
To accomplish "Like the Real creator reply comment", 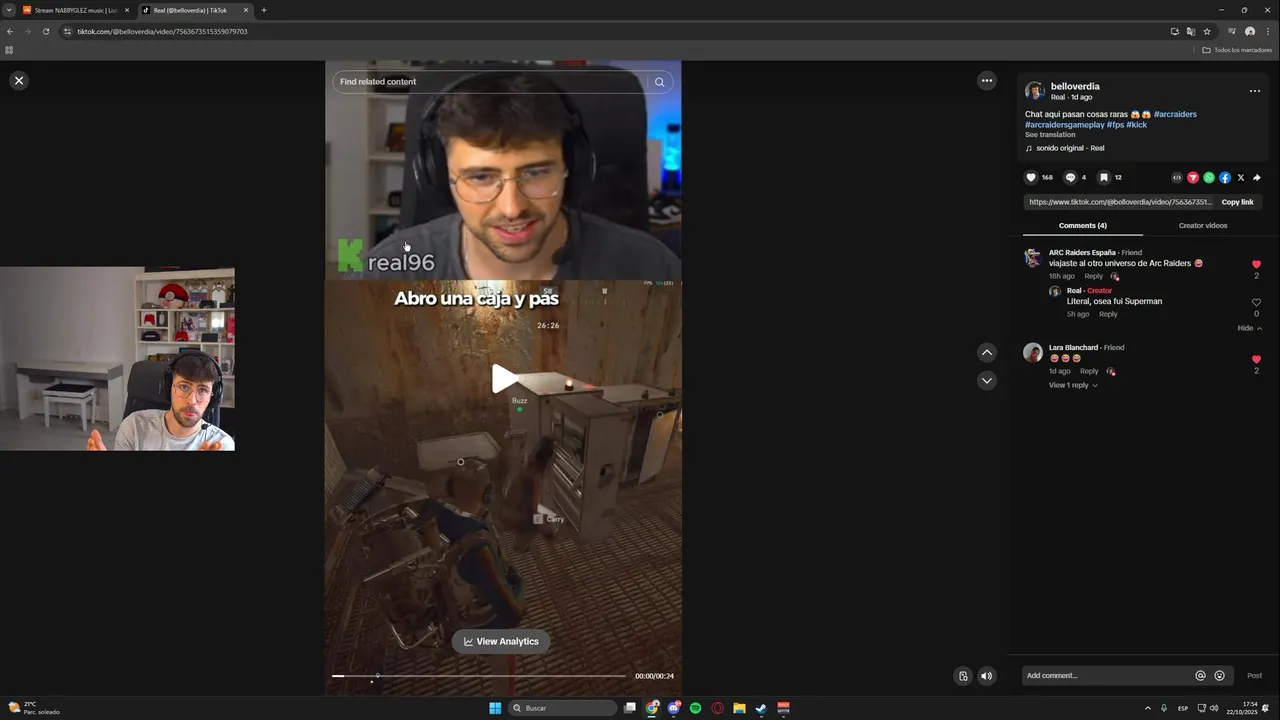I will coord(1257,302).
